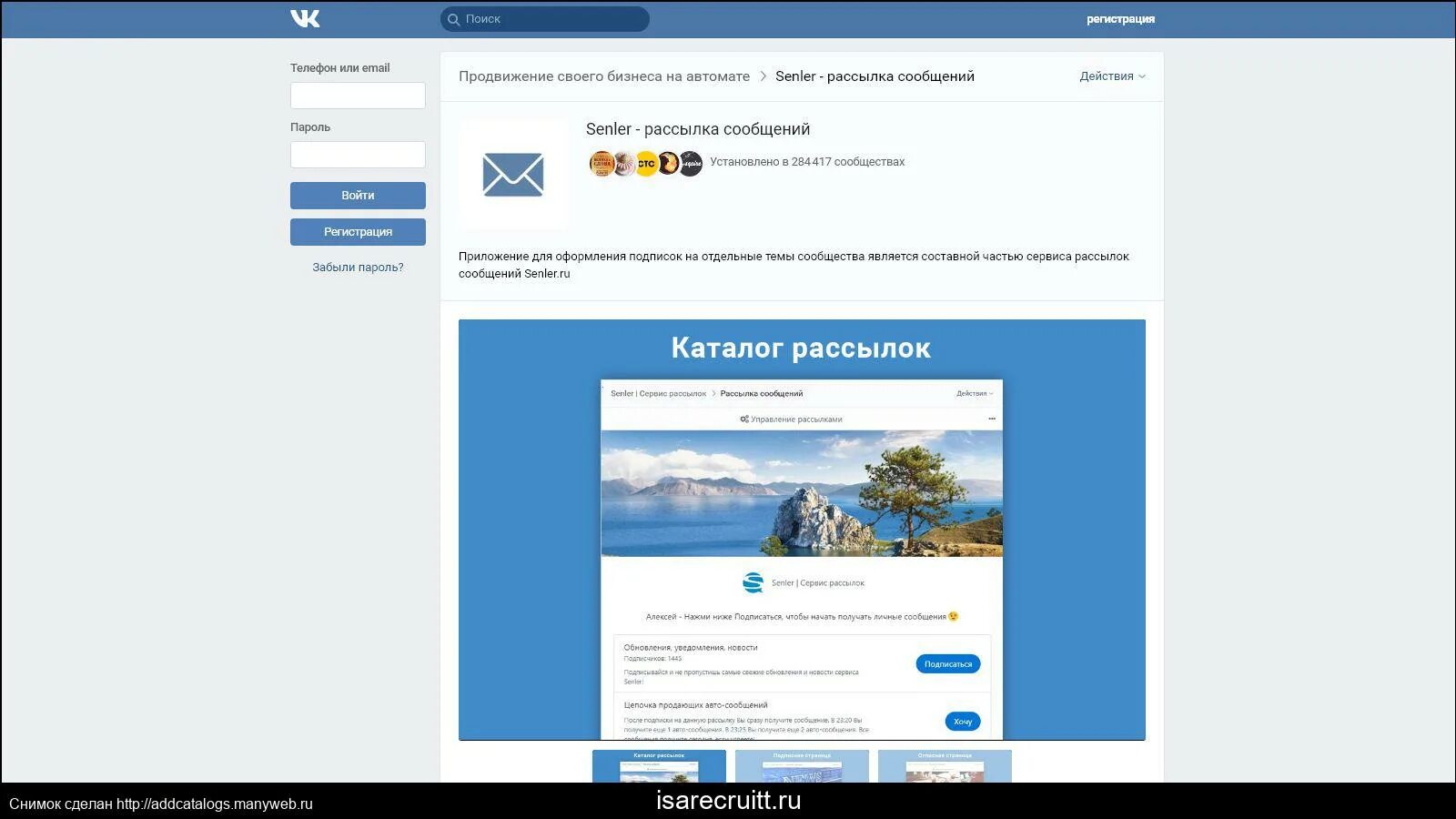Open the yellow CTC community avatar
The height and width of the screenshot is (819, 1456).
646,164
